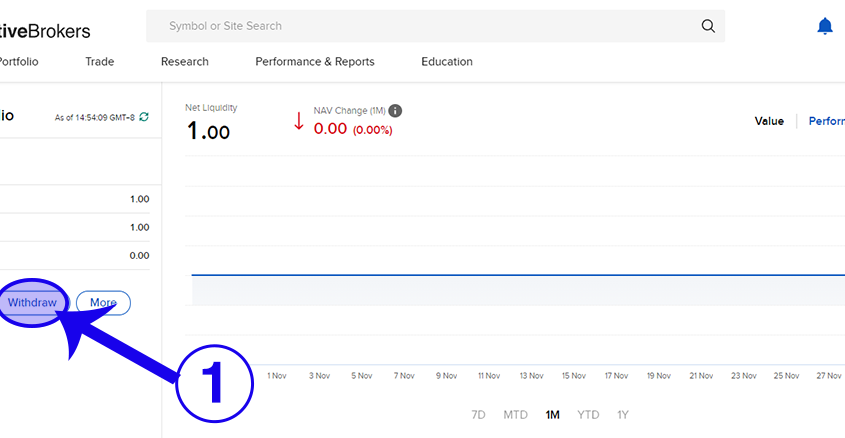Click the red down arrow NAV indicator
This screenshot has width=845, height=438.
click(298, 122)
